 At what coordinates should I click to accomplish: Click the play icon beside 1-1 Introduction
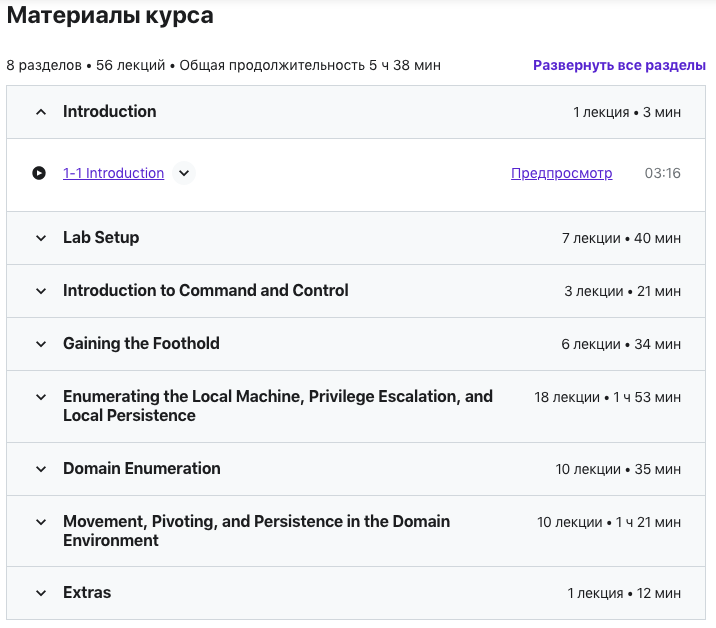(x=39, y=173)
